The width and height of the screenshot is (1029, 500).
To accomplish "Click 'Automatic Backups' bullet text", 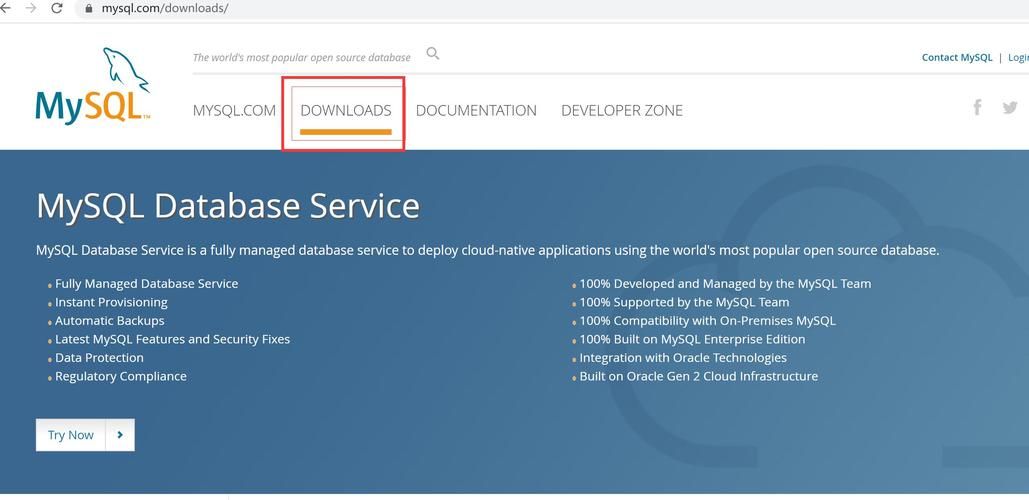I will tap(110, 321).
